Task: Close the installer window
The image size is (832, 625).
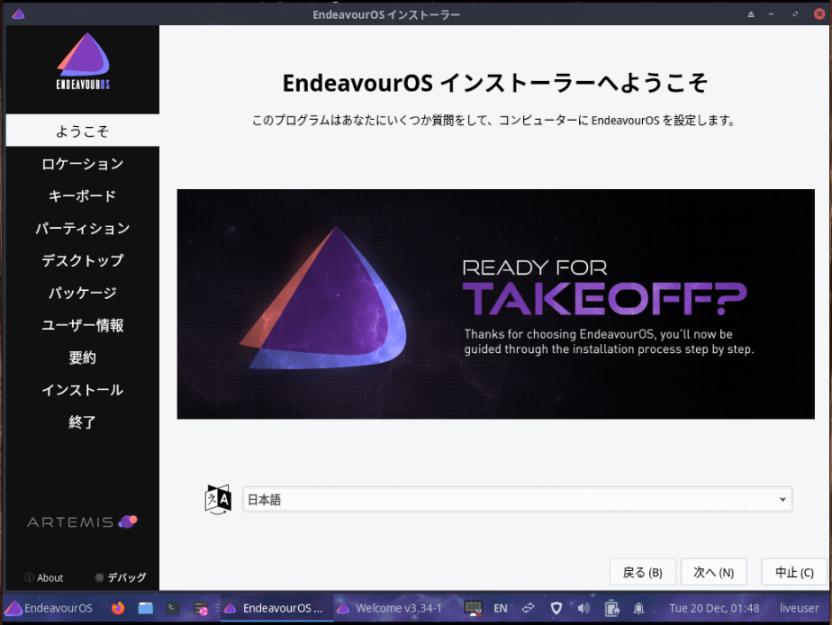Action: click(x=819, y=14)
